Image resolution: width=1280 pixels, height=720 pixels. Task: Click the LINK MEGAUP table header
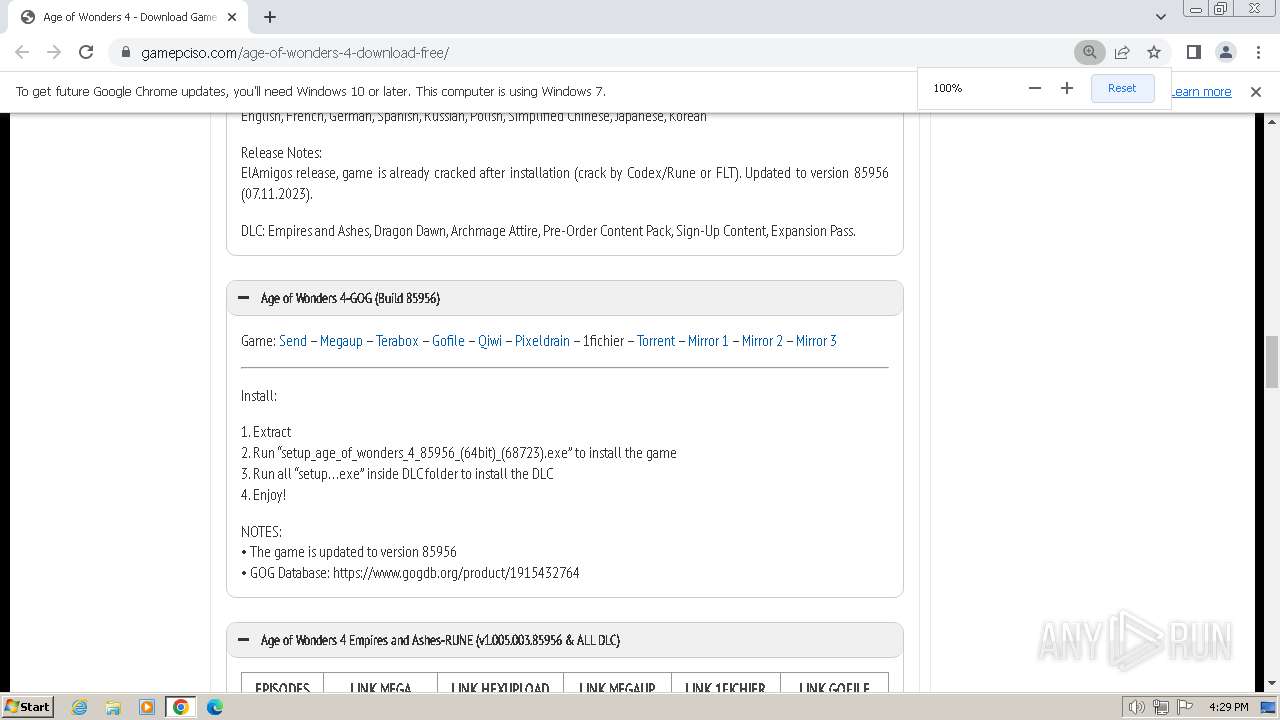[x=617, y=688]
